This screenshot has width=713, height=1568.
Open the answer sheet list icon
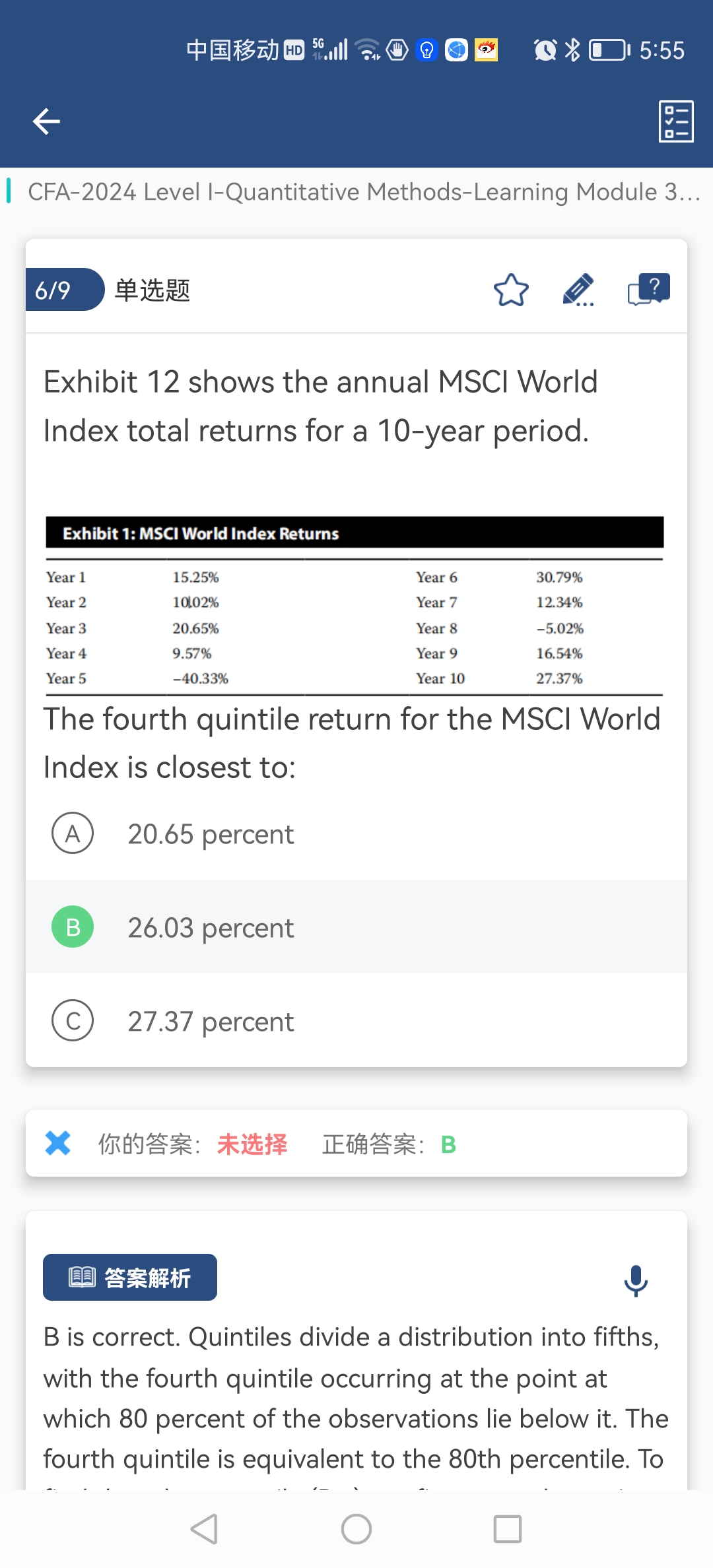[x=676, y=121]
